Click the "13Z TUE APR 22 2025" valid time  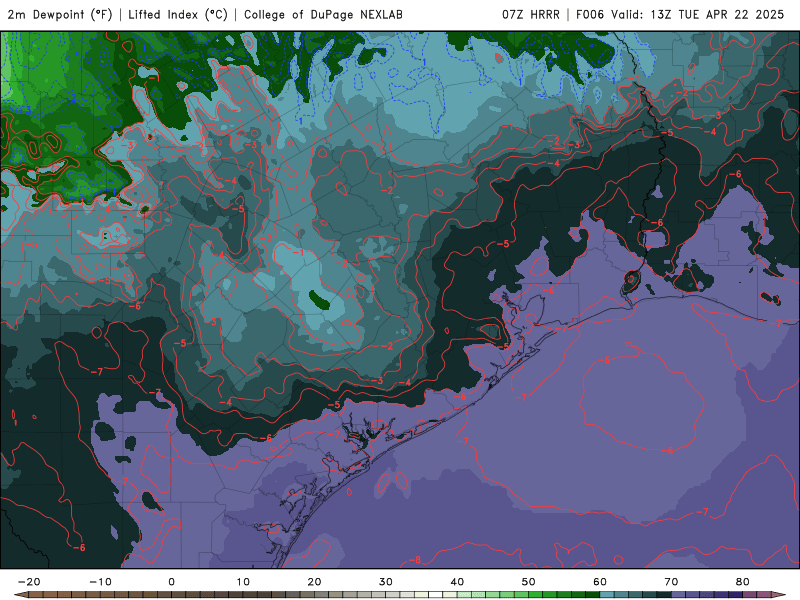pos(717,14)
